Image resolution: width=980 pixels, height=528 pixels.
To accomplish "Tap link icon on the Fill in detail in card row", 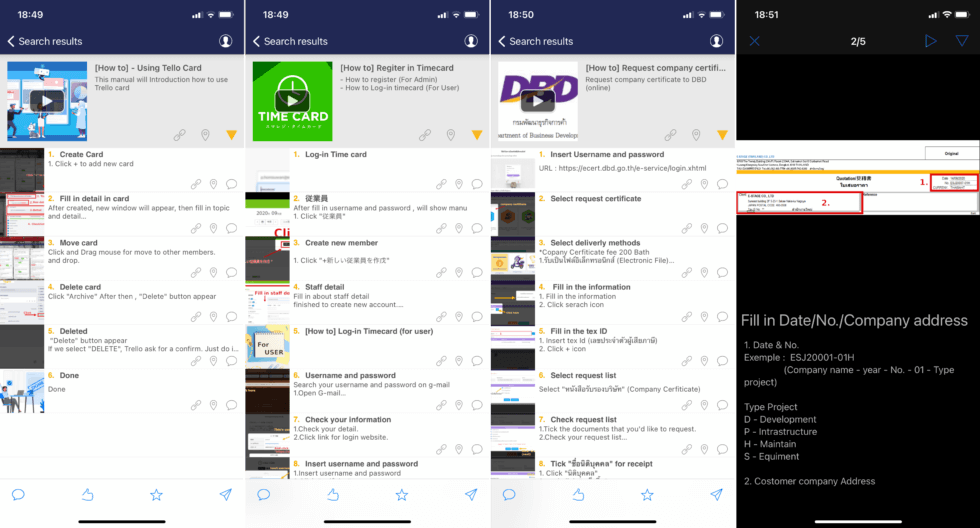I will click(196, 229).
